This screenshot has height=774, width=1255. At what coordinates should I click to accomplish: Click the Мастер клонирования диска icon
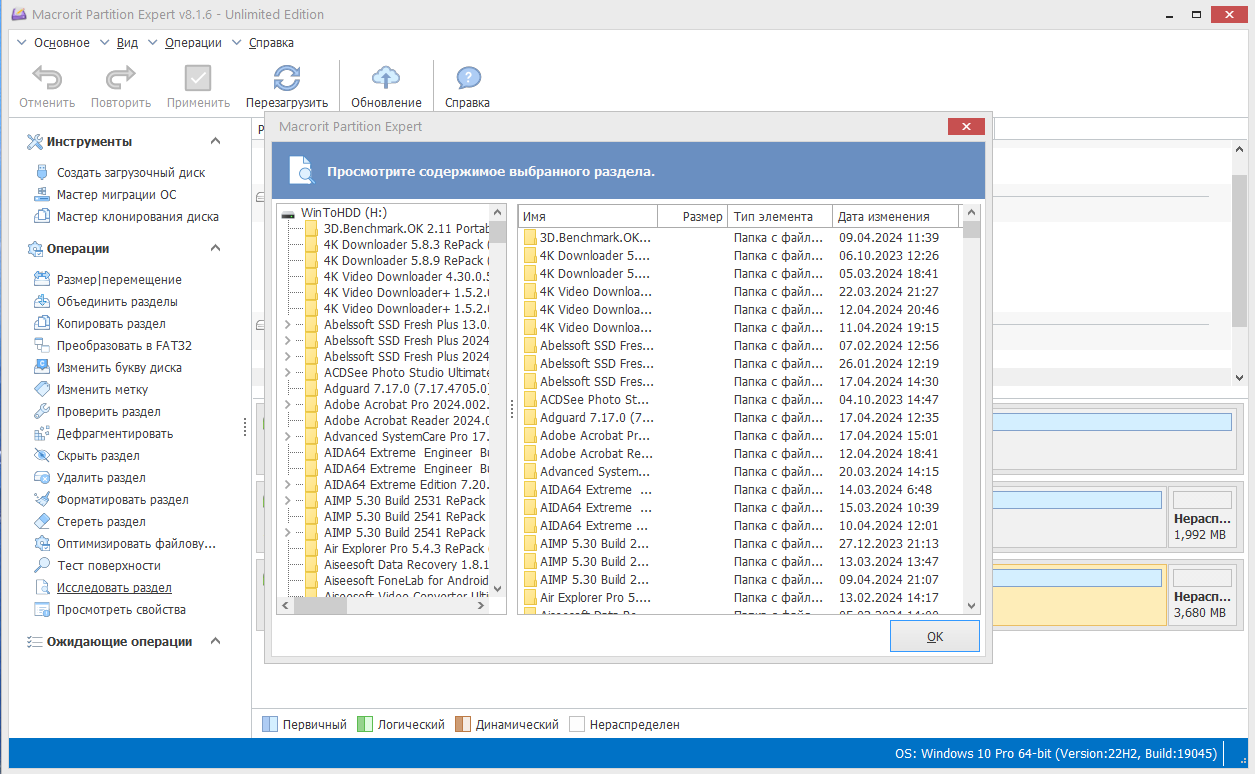pyautogui.click(x=42, y=217)
